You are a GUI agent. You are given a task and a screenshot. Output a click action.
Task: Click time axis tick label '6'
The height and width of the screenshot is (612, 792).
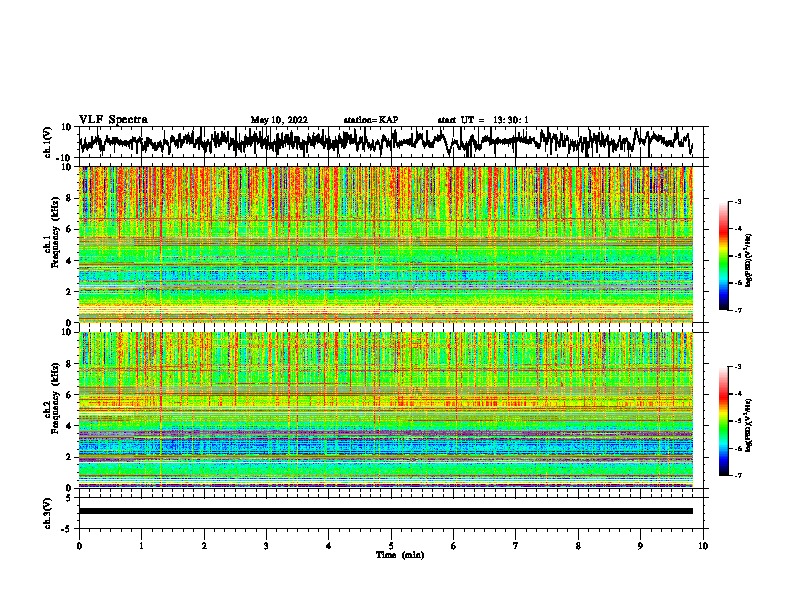pos(454,546)
